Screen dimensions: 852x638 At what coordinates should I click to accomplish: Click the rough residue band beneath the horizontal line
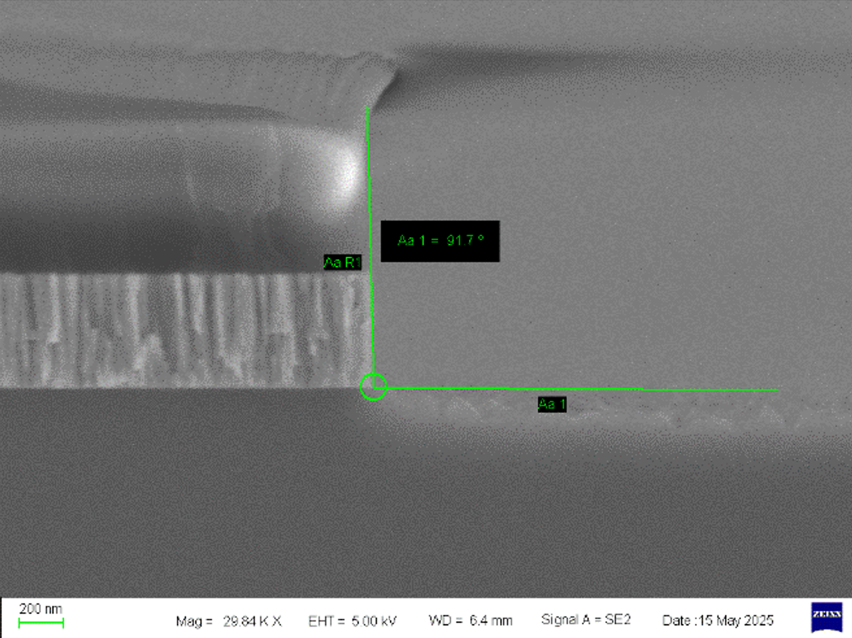pos(600,412)
